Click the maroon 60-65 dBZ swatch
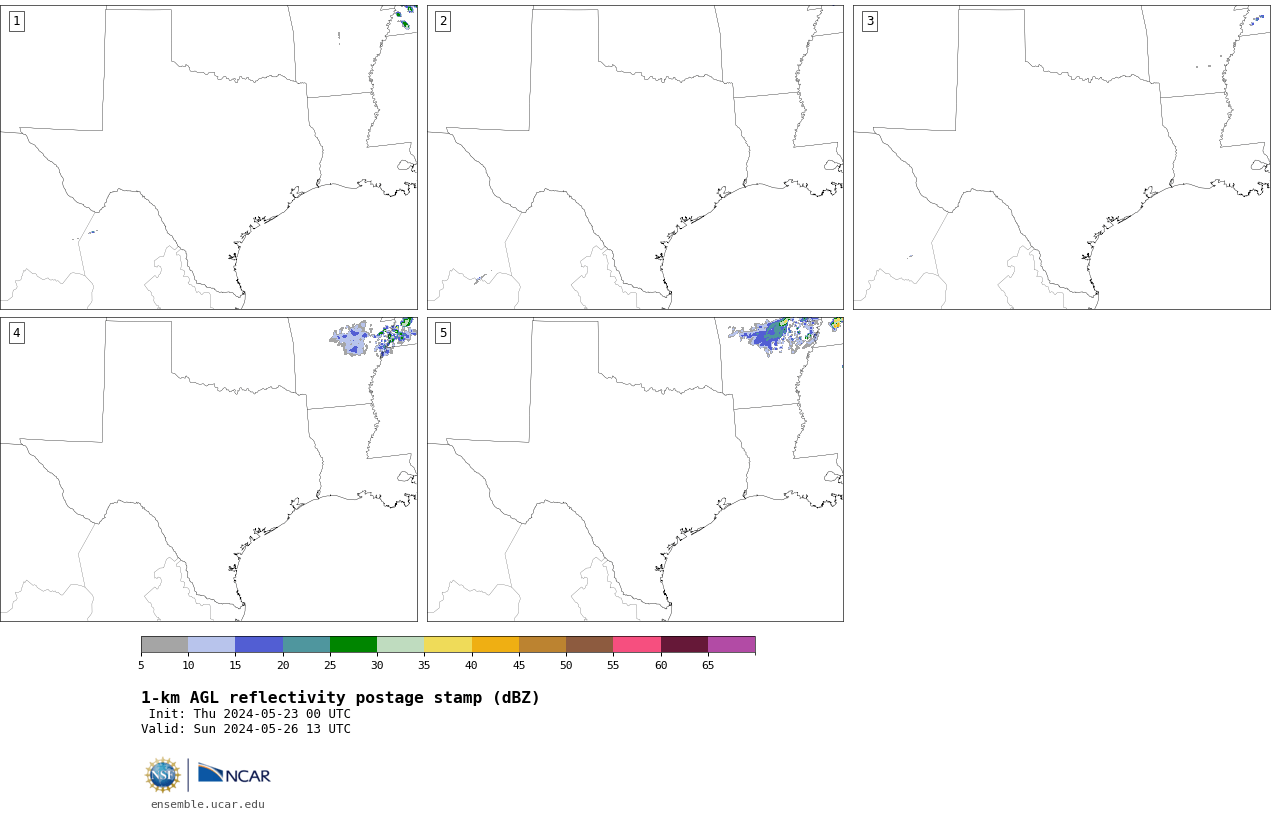1280x815 pixels. click(684, 645)
